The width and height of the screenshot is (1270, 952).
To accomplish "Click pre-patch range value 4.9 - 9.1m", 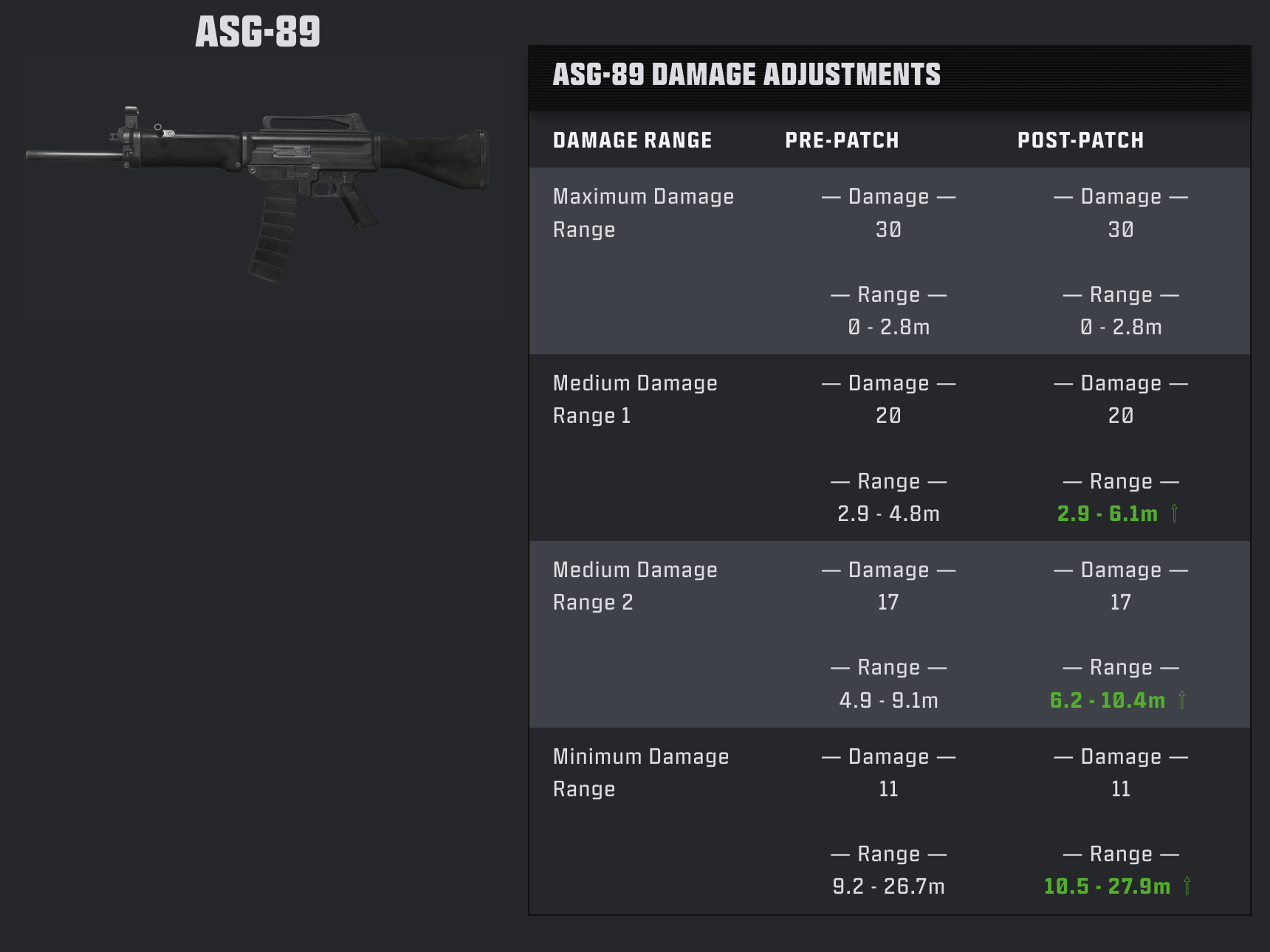I will coord(888,700).
